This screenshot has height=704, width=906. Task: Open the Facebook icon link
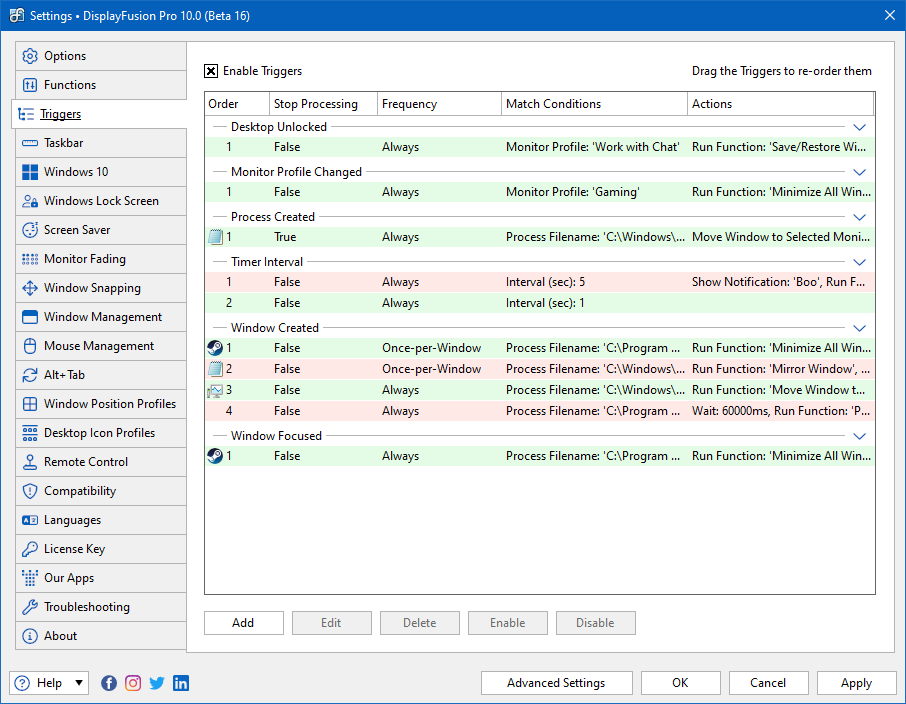pos(109,683)
